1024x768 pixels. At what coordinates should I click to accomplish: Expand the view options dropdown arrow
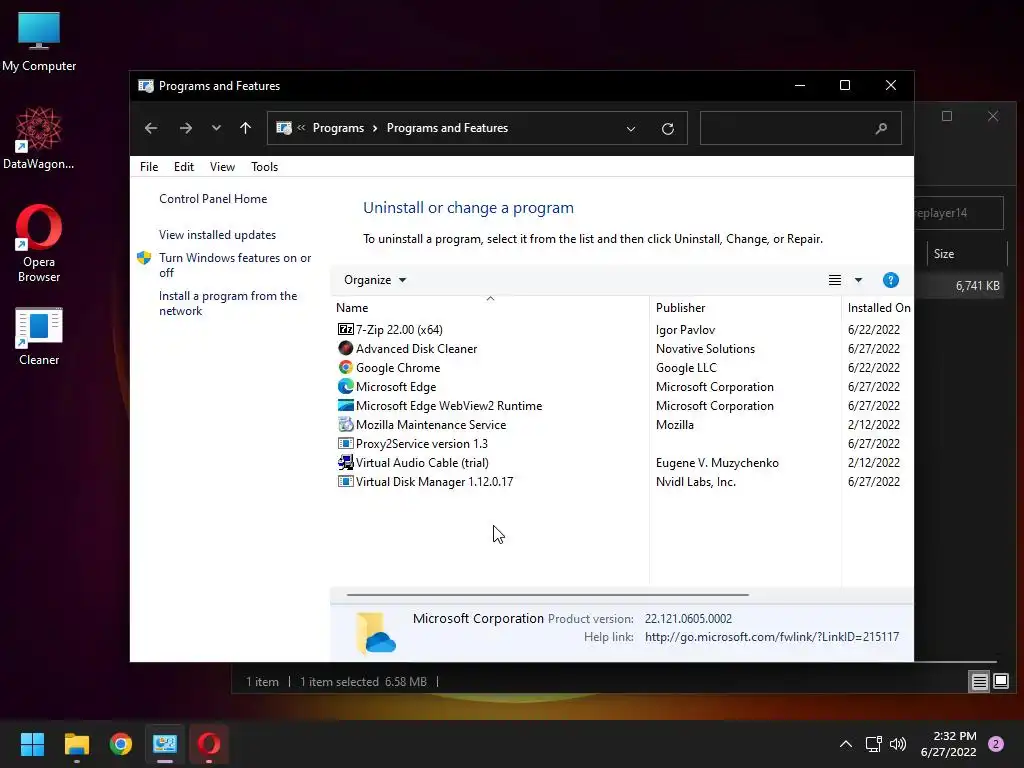858,280
